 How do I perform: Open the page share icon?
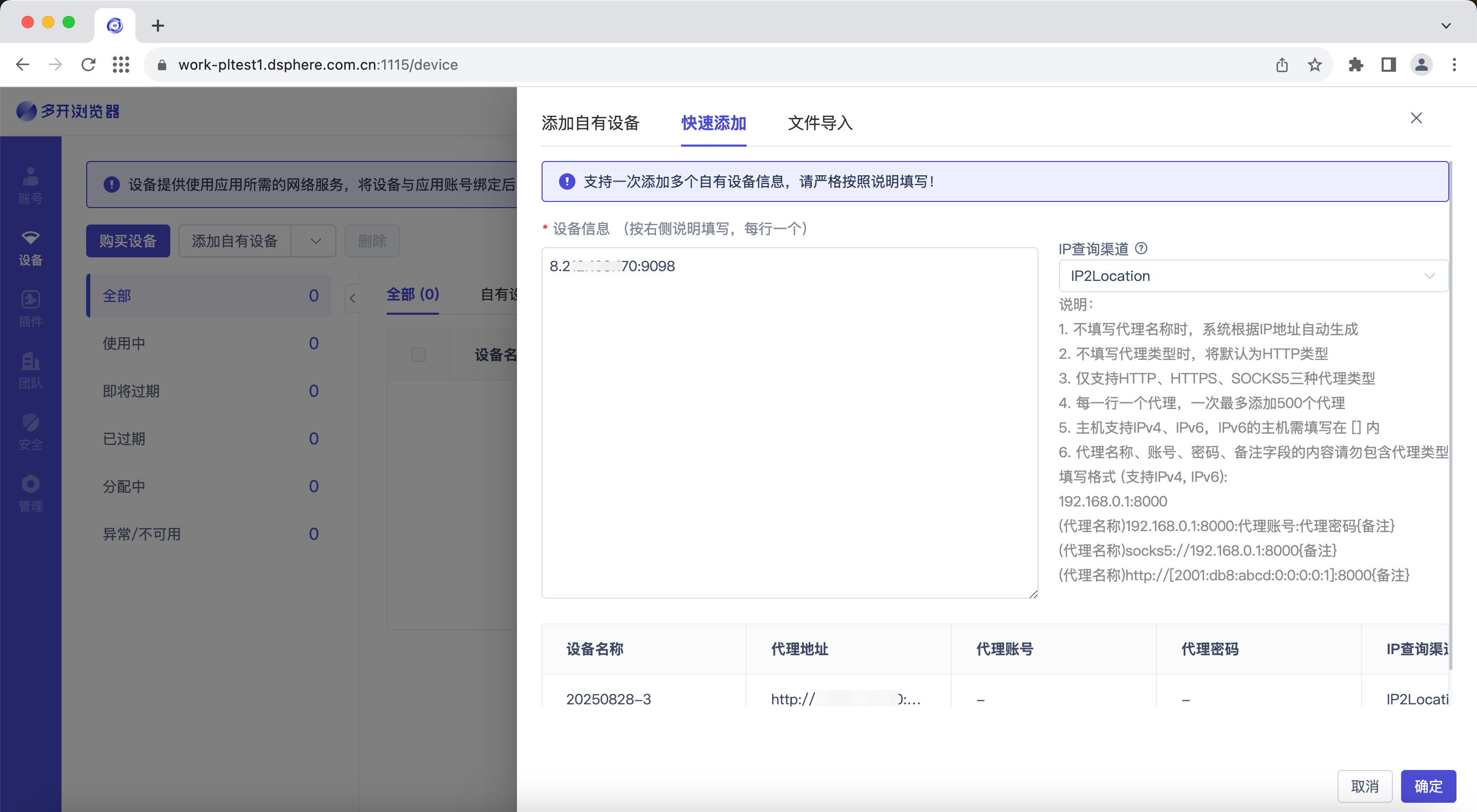[x=1282, y=65]
